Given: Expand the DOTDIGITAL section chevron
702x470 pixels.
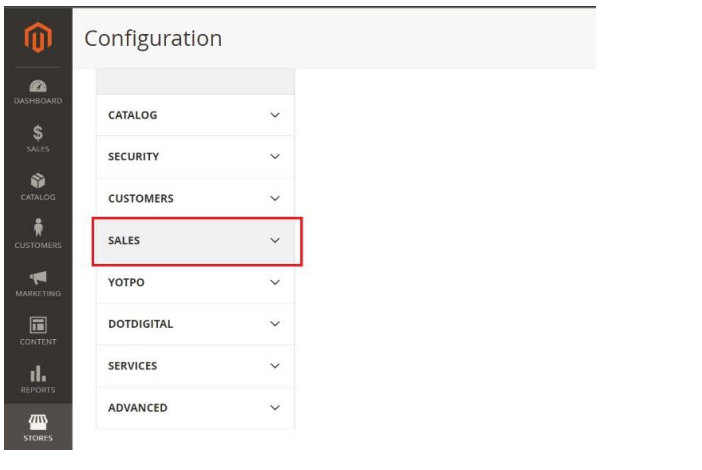Looking at the screenshot, I should click(275, 324).
